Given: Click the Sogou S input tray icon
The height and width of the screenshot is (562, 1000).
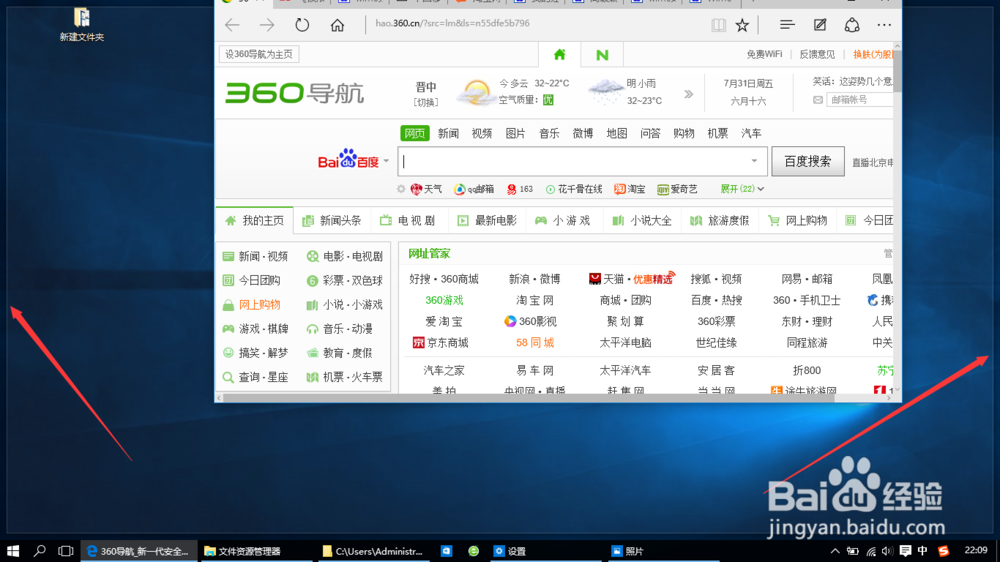Looking at the screenshot, I should (x=944, y=551).
